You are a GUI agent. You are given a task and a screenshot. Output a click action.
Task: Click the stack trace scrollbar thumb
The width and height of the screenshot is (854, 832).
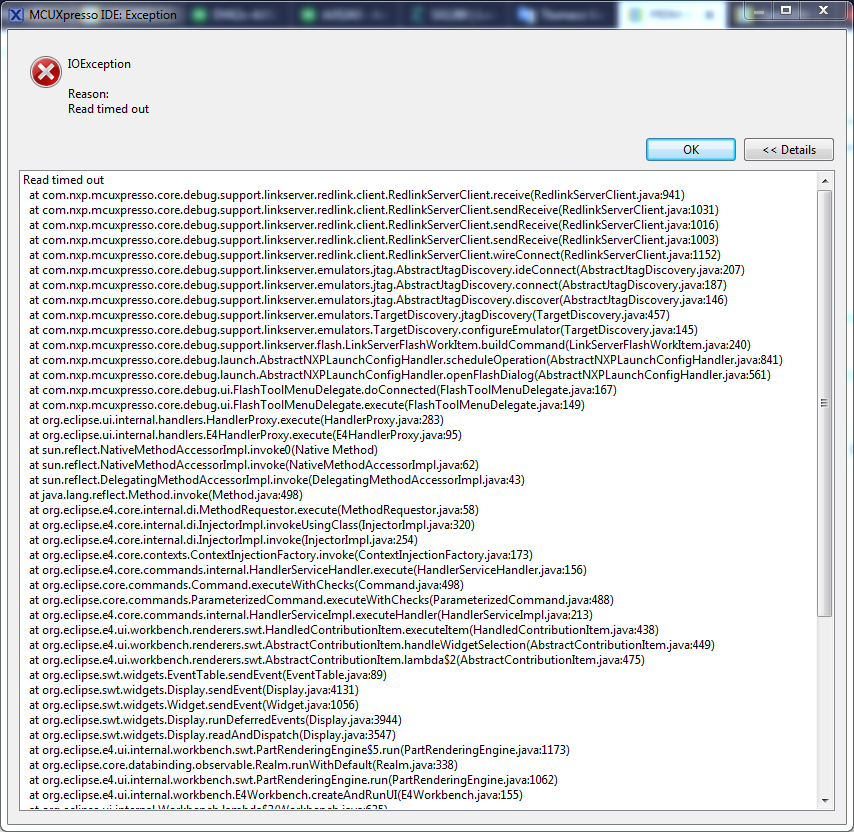tap(825, 403)
